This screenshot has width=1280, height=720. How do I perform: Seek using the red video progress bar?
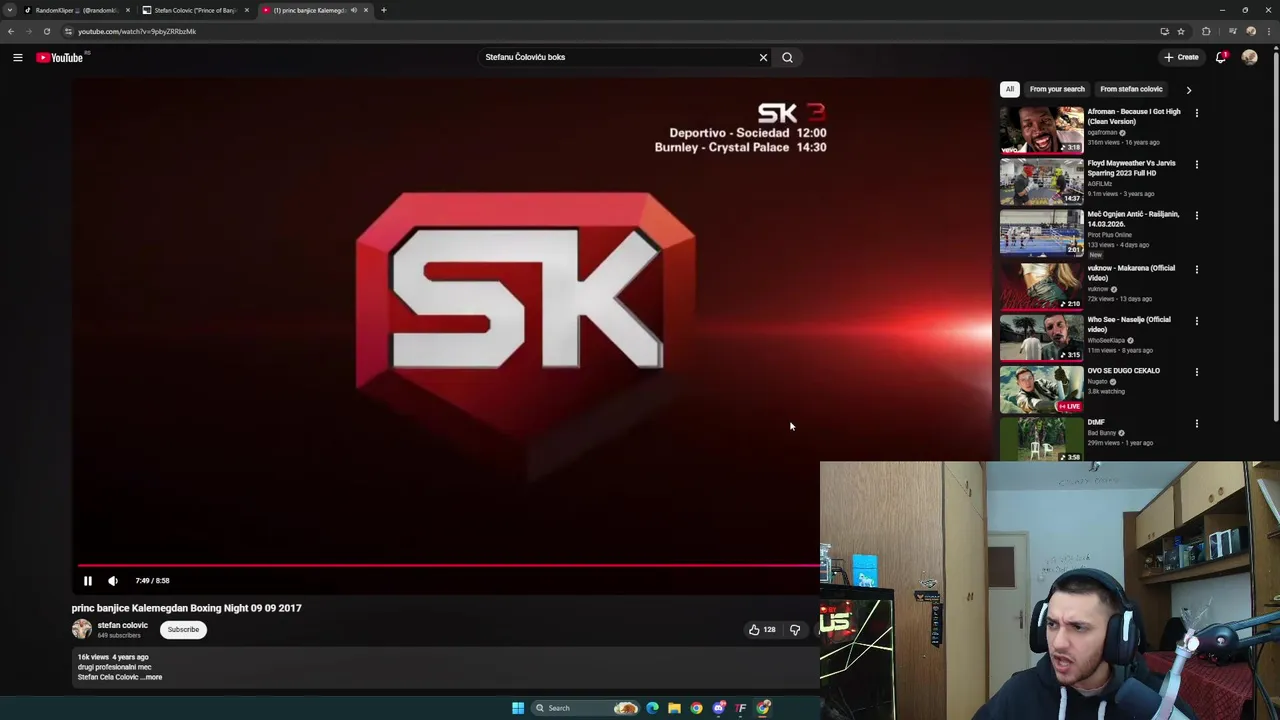448,566
